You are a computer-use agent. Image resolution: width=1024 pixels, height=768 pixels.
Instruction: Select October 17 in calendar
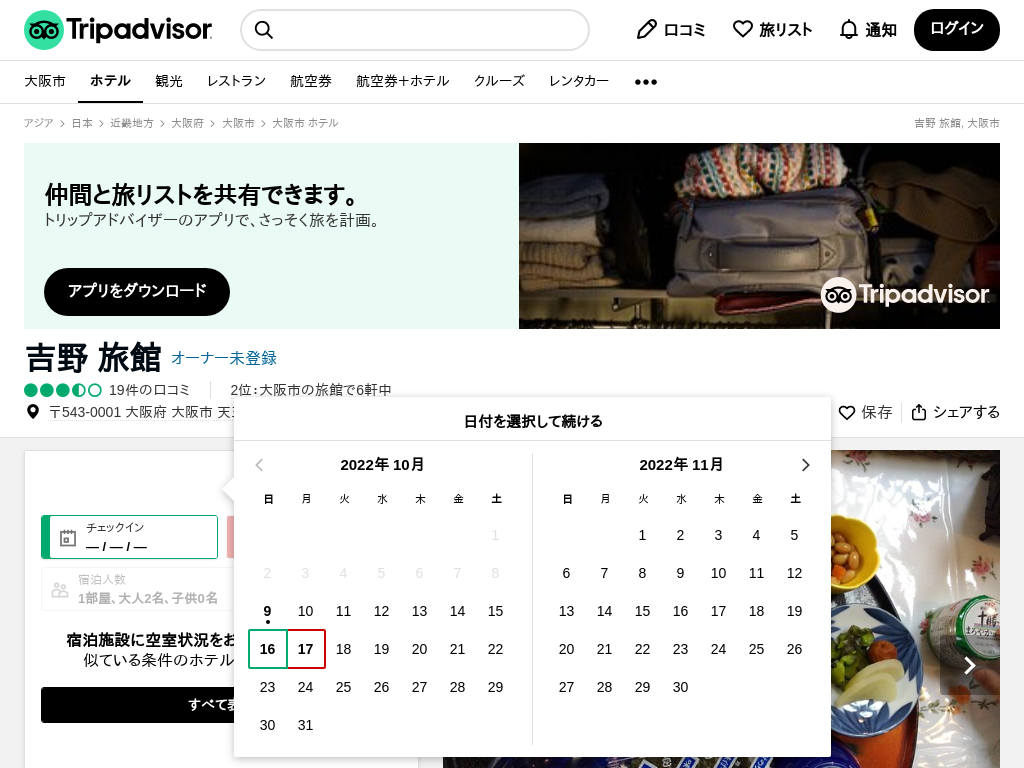pos(306,649)
